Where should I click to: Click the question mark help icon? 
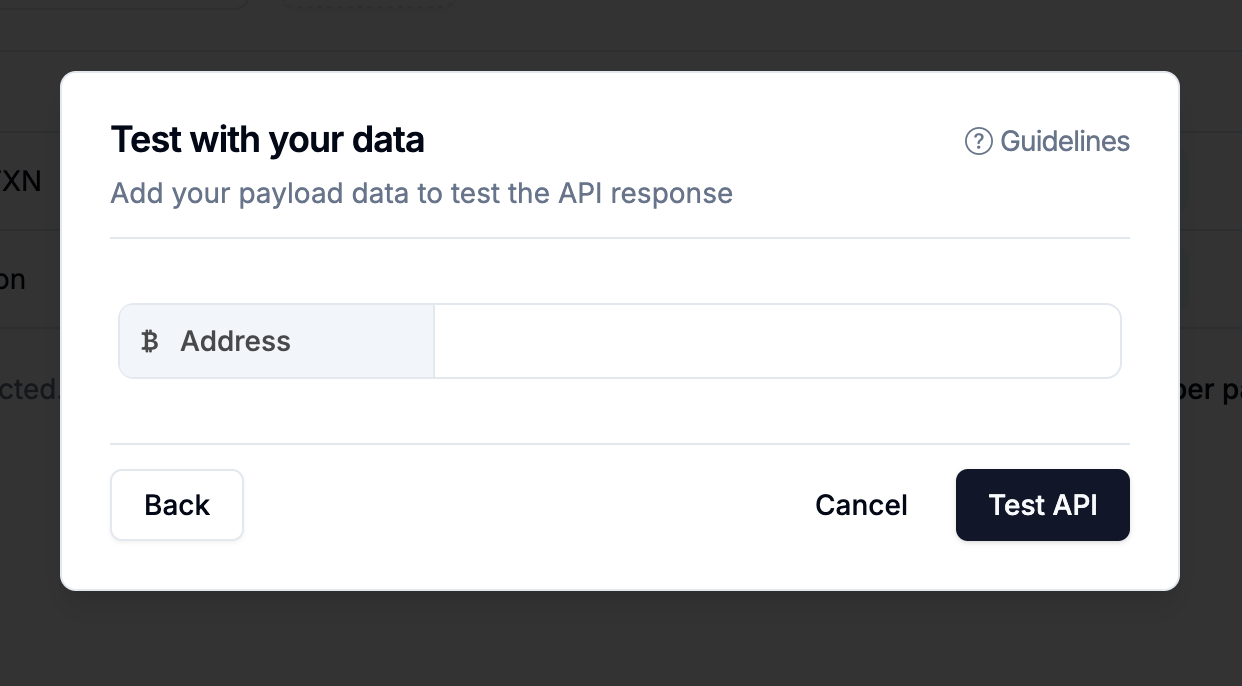[978, 142]
